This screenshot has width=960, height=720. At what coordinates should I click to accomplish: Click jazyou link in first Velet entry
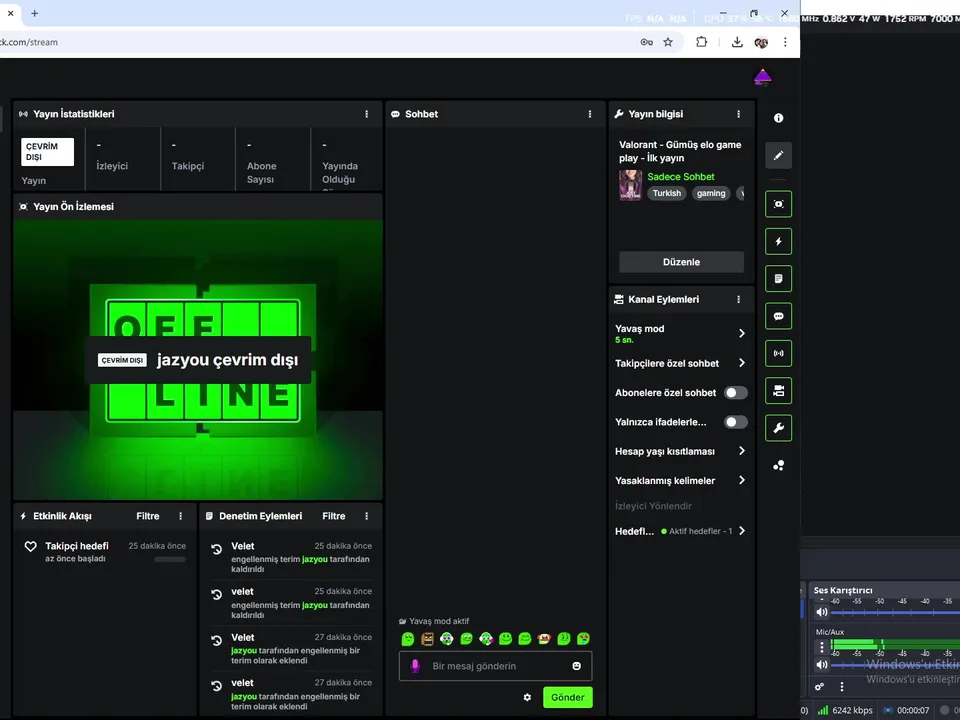tap(315, 559)
